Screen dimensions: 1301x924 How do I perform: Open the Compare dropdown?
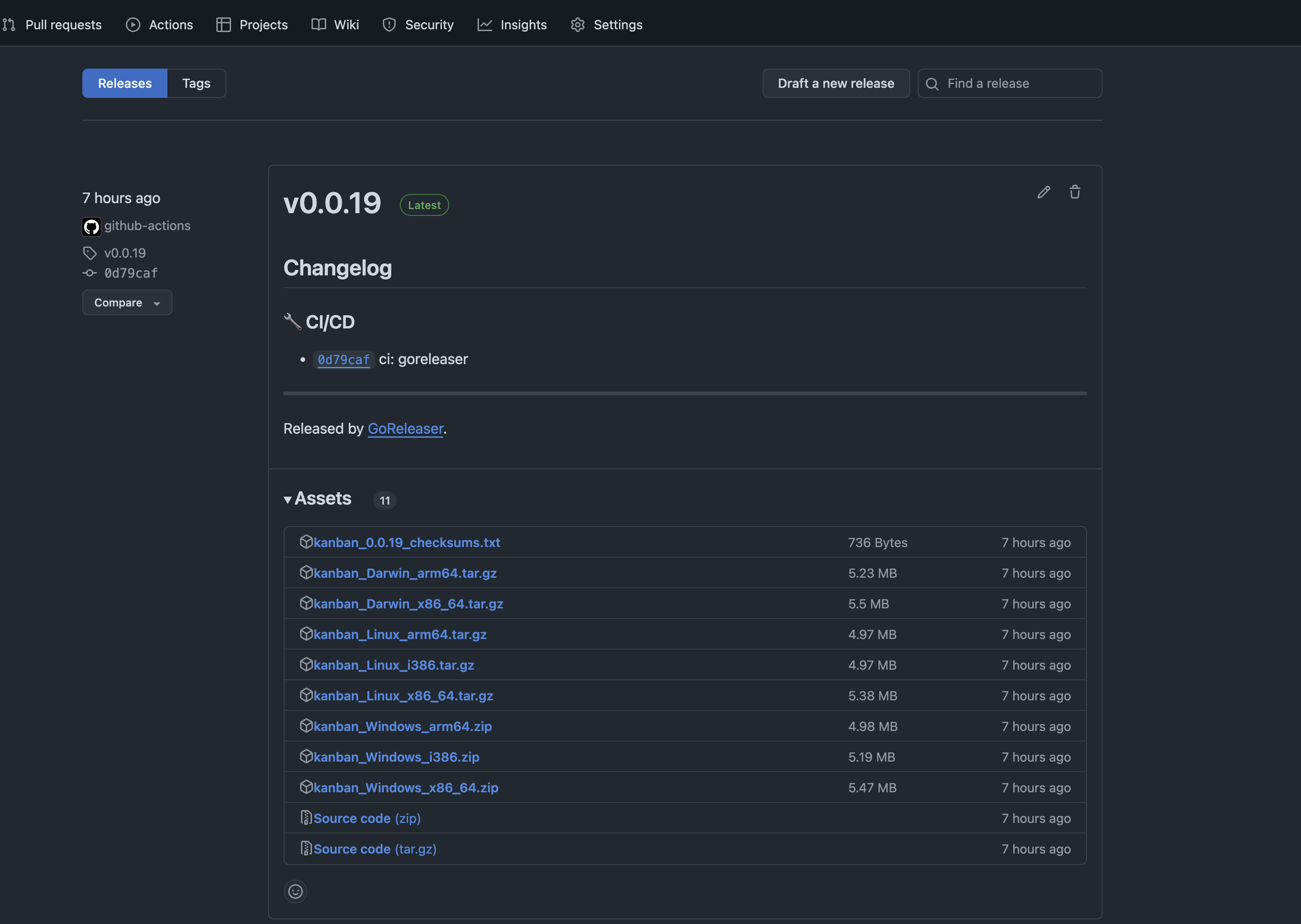click(127, 302)
